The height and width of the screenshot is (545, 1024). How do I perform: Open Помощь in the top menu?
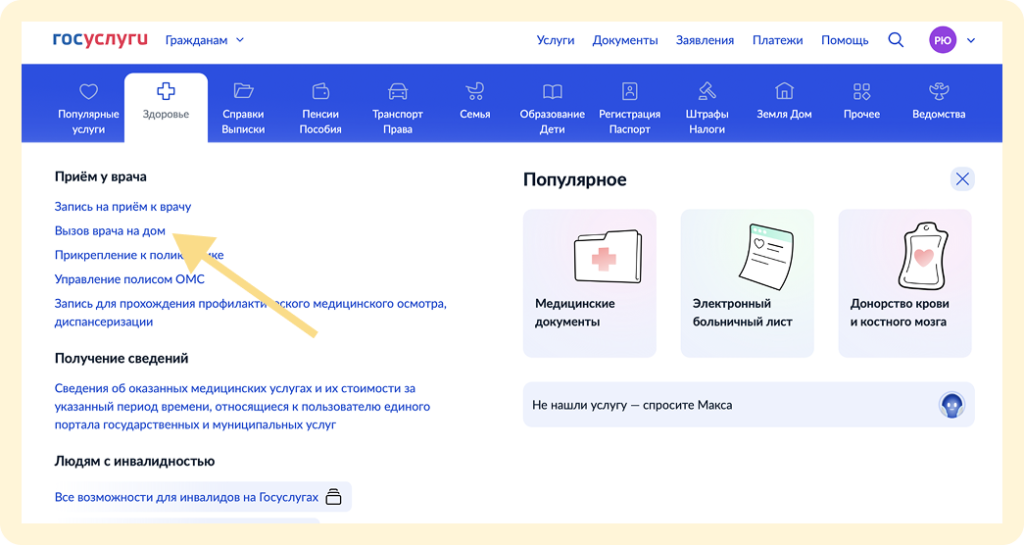[x=844, y=40]
